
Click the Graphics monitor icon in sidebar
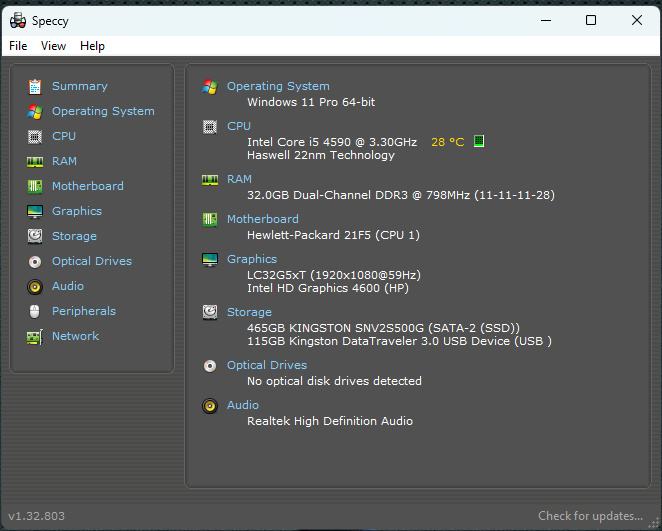click(35, 211)
